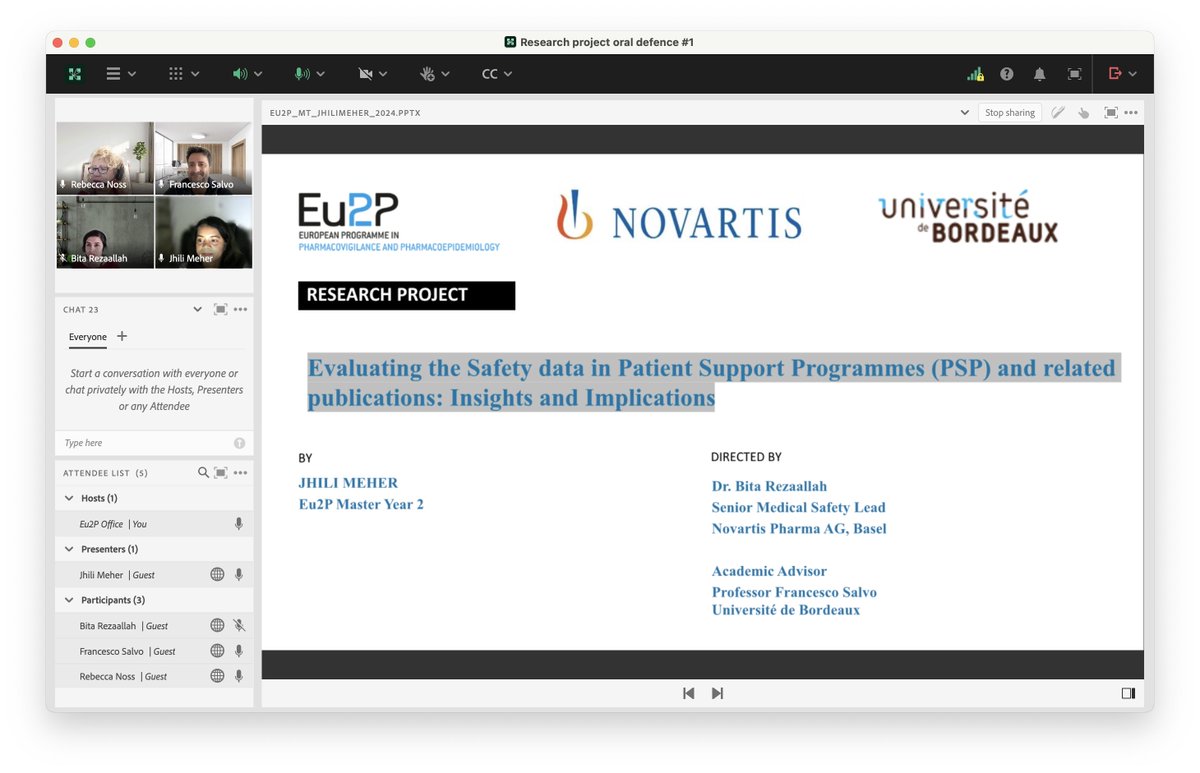Expand the room menu arrow
This screenshot has height=773, width=1200.
132,74
